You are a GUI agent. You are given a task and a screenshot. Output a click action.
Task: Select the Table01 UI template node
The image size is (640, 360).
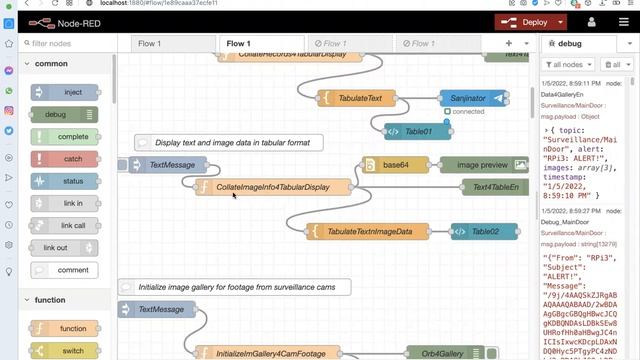[418, 131]
